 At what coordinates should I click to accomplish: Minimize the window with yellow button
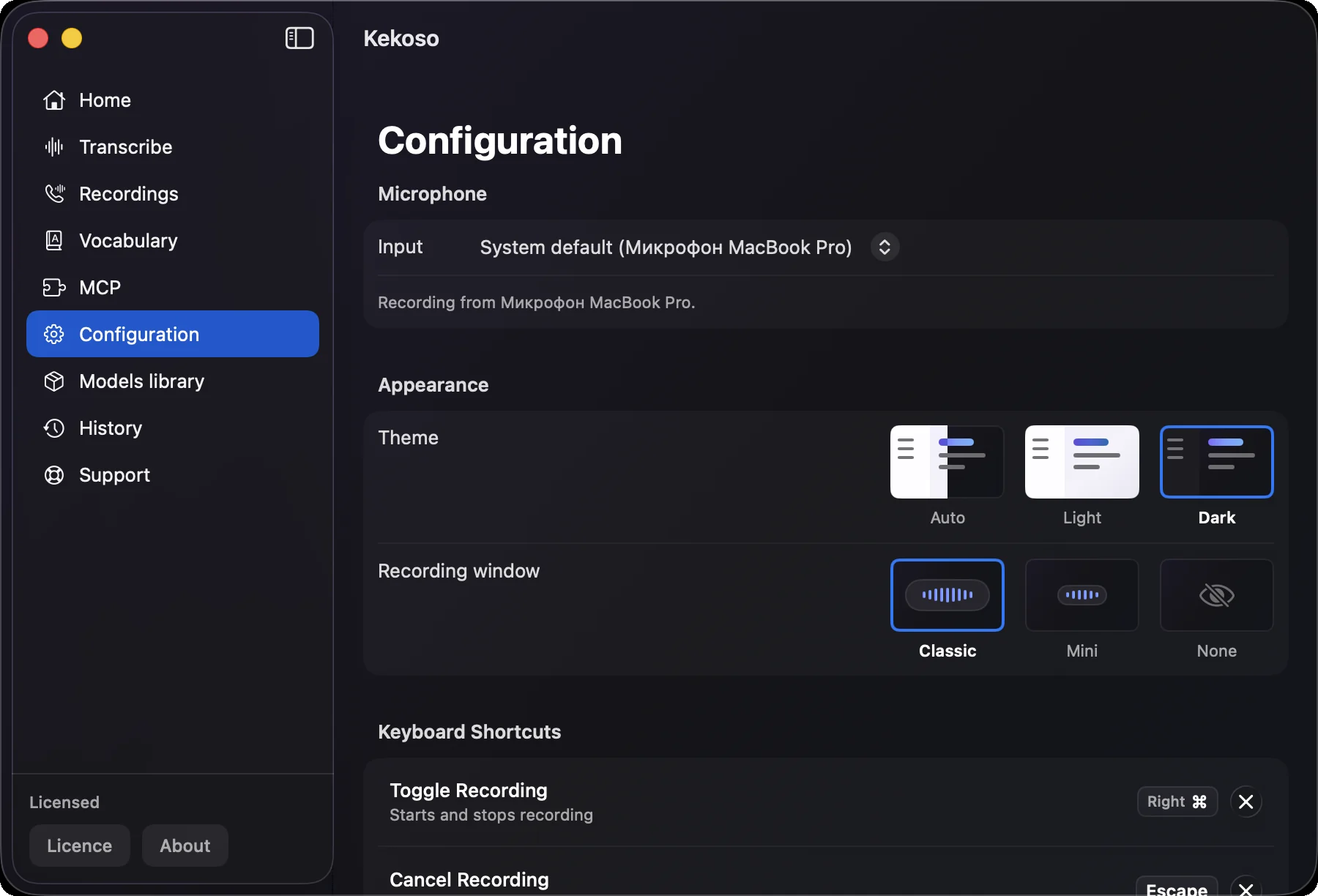(72, 38)
